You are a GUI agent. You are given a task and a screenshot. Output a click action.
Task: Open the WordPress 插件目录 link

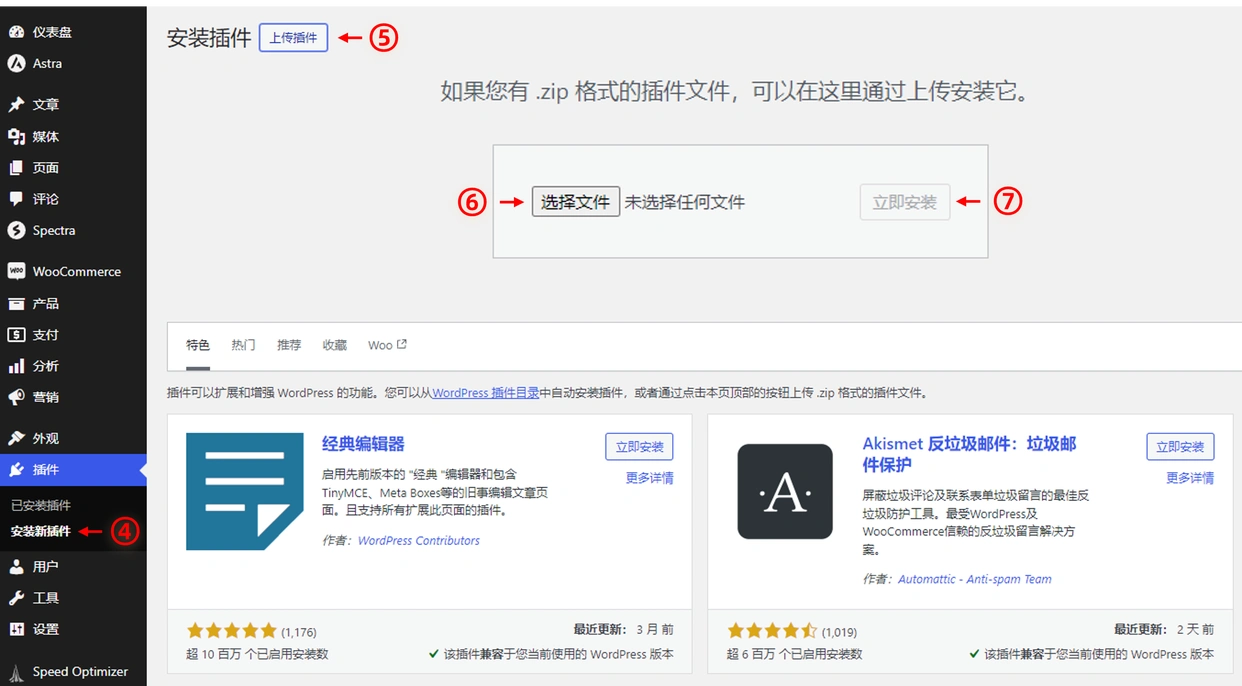(484, 392)
